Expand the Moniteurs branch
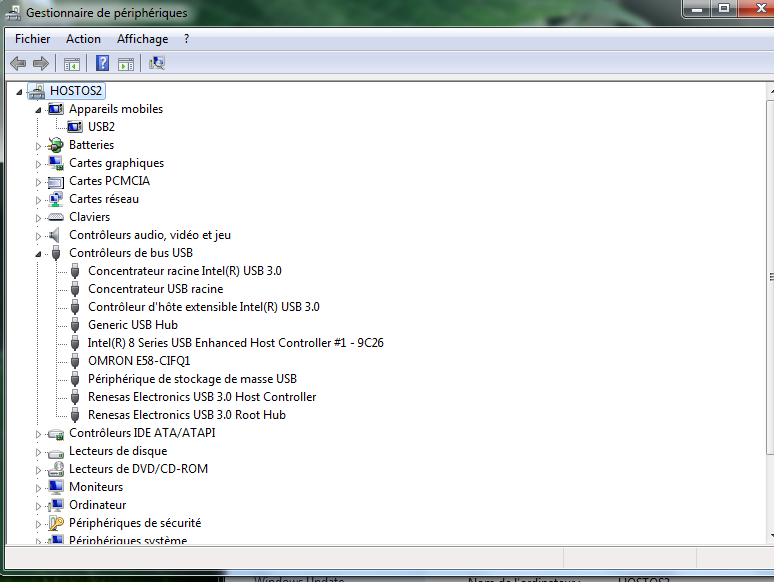The width and height of the screenshot is (774, 584). (x=38, y=488)
